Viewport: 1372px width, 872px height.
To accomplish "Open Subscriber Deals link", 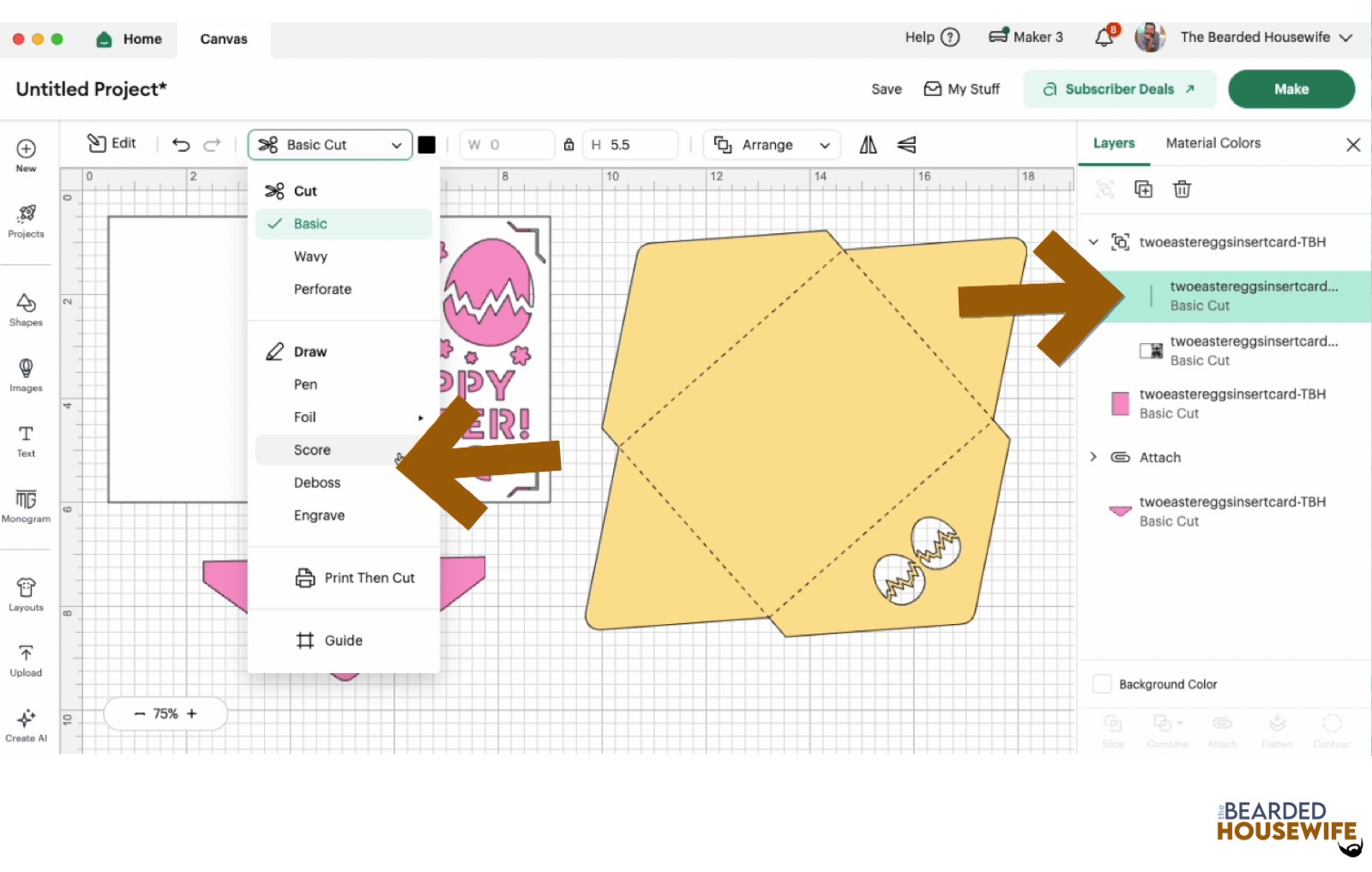I will pos(1119,89).
